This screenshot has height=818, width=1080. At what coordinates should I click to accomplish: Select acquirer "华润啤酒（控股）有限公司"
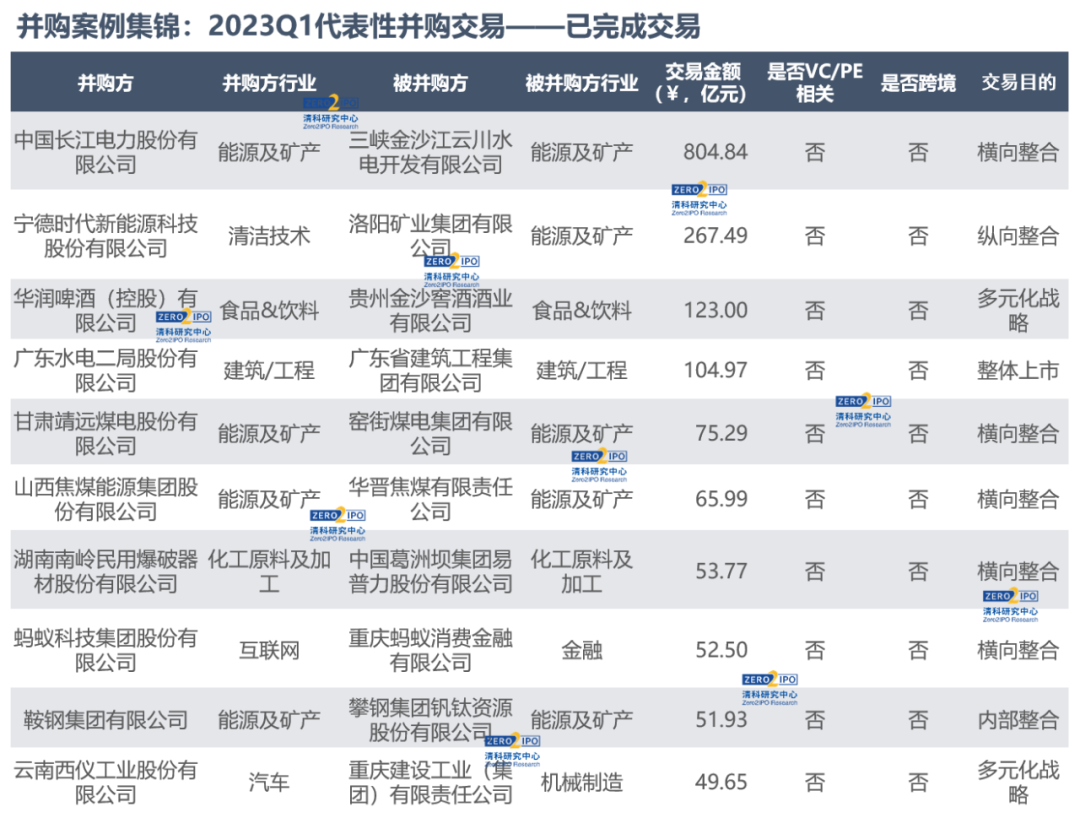point(105,311)
